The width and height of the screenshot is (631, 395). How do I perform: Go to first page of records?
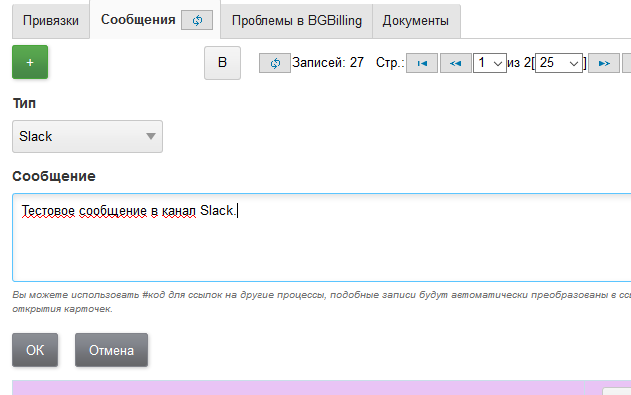click(422, 63)
